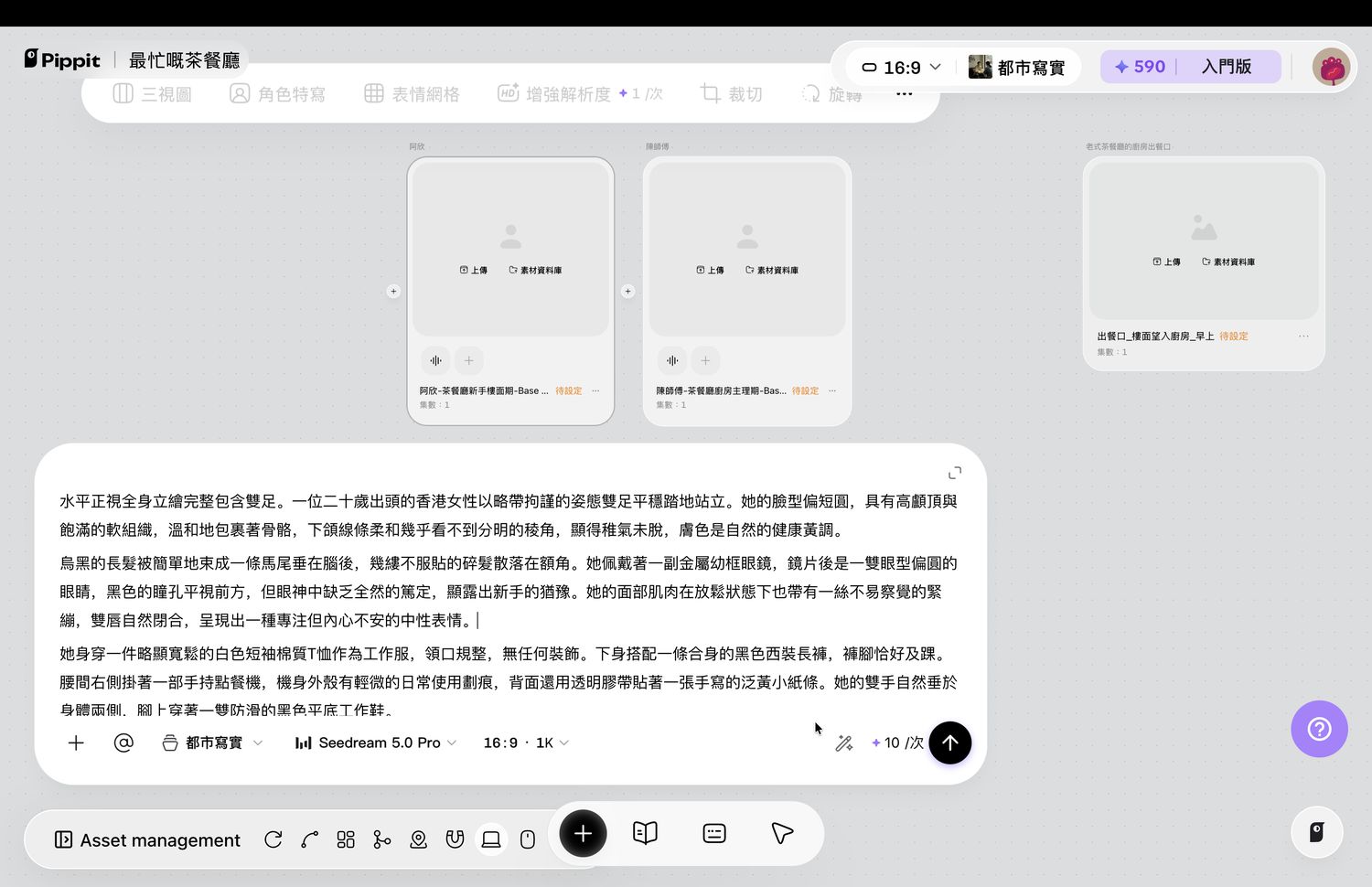Click 上傳 in the 陳師傅 card

pos(710,270)
